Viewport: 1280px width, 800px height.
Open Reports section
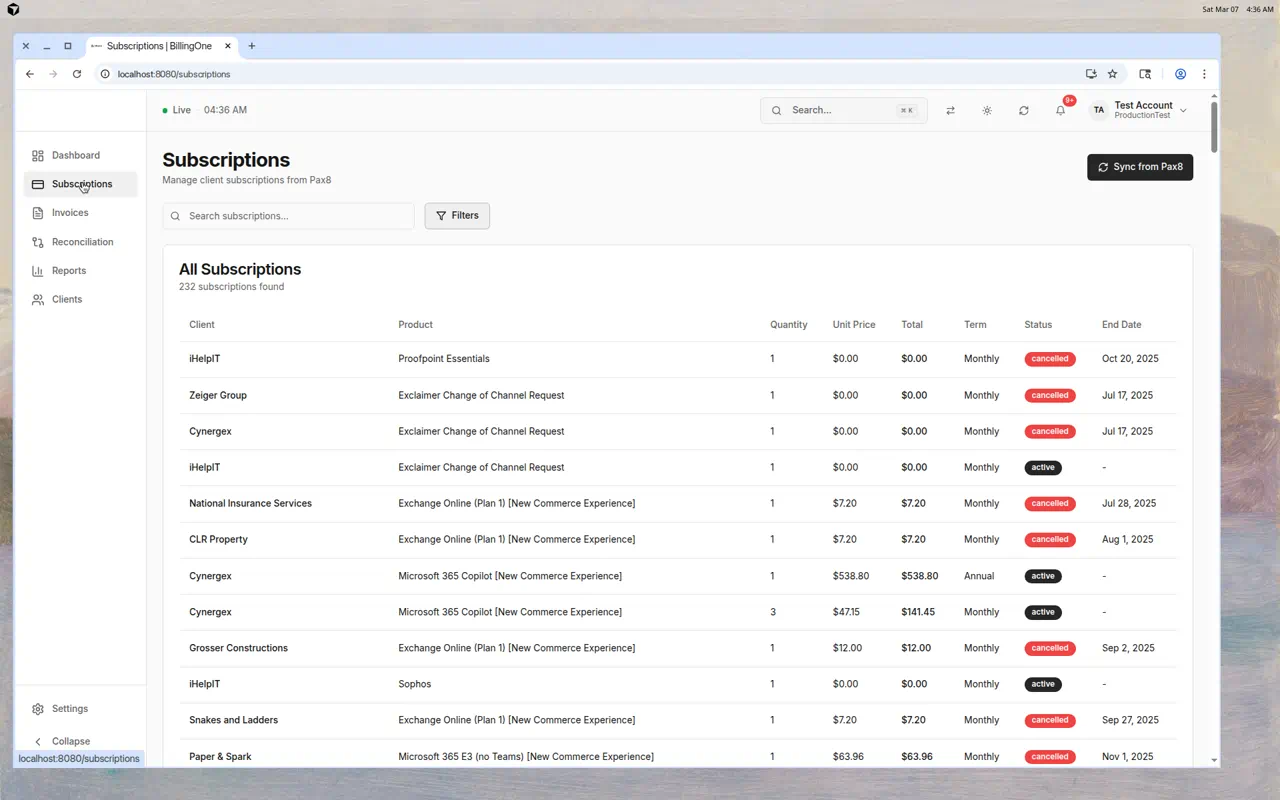(x=81, y=271)
